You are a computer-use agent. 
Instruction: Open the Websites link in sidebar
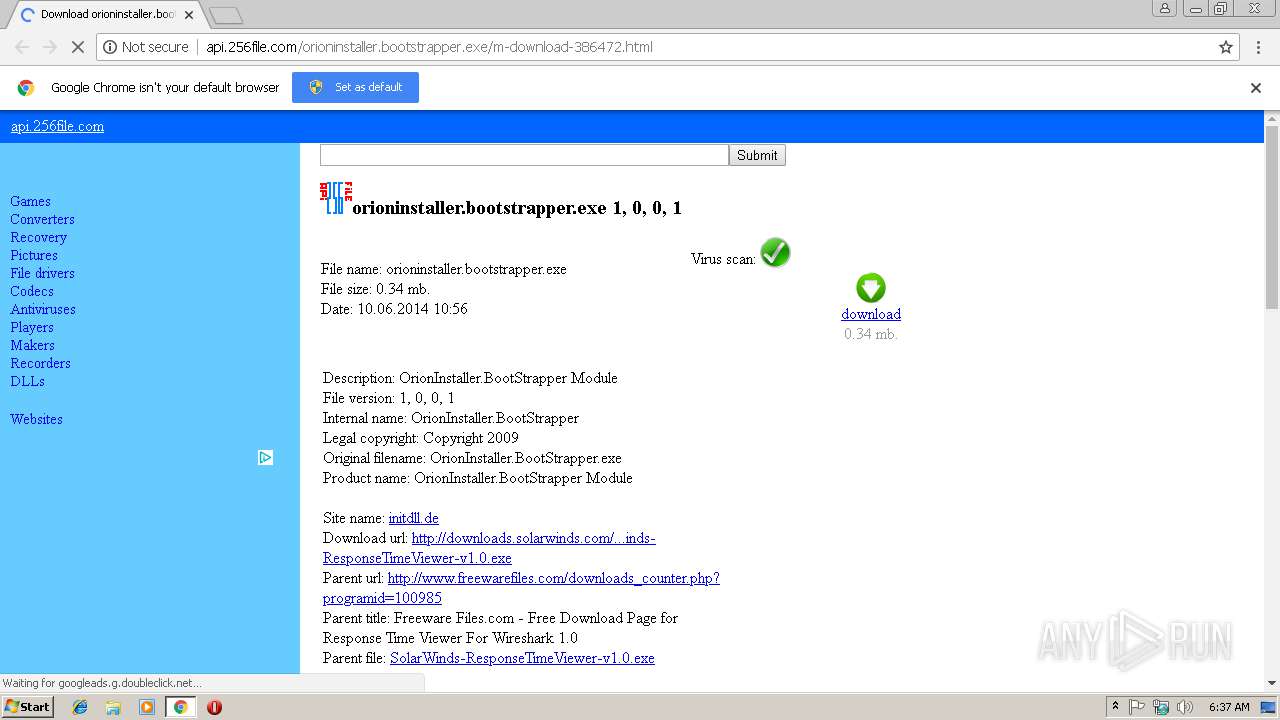36,419
